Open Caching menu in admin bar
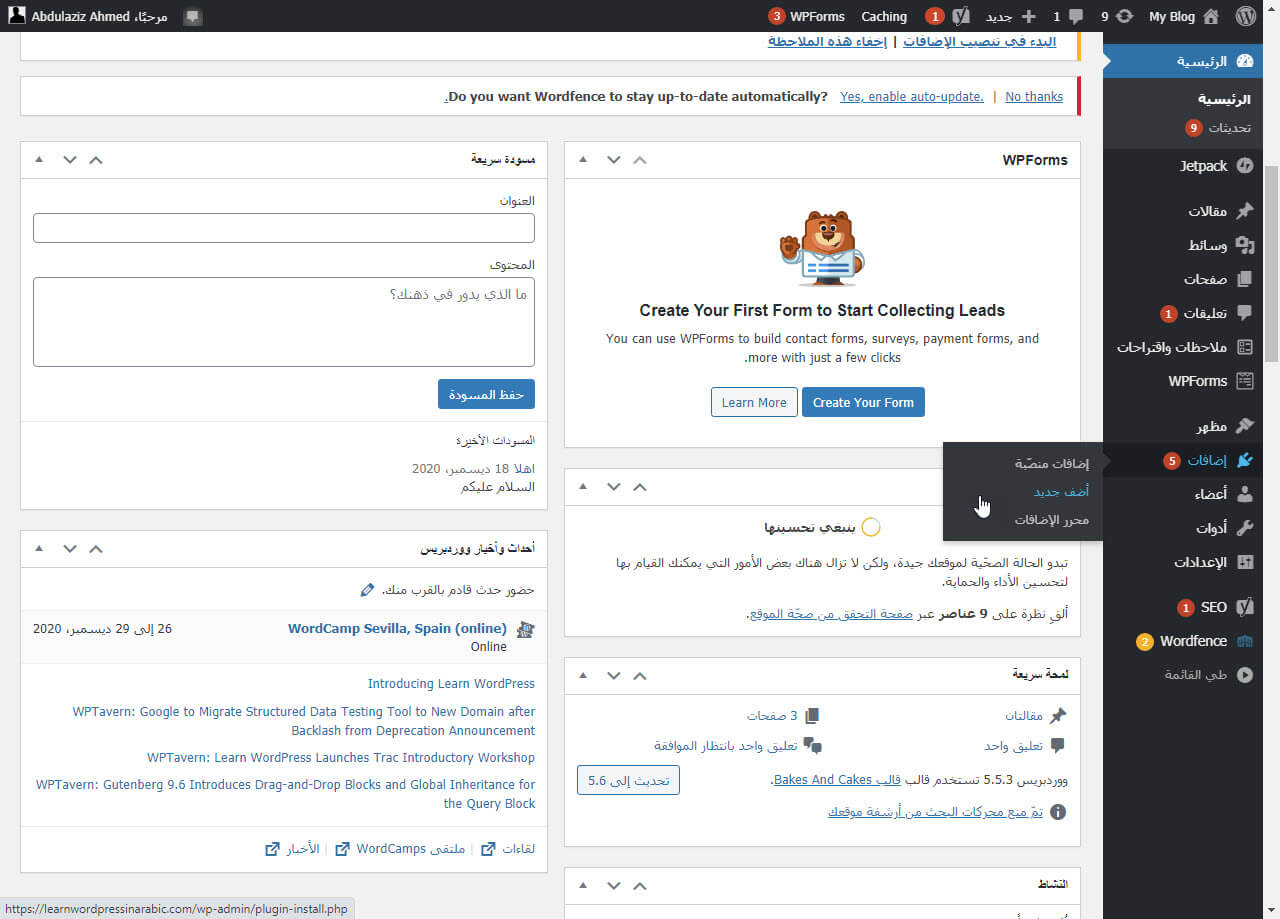 tap(884, 16)
